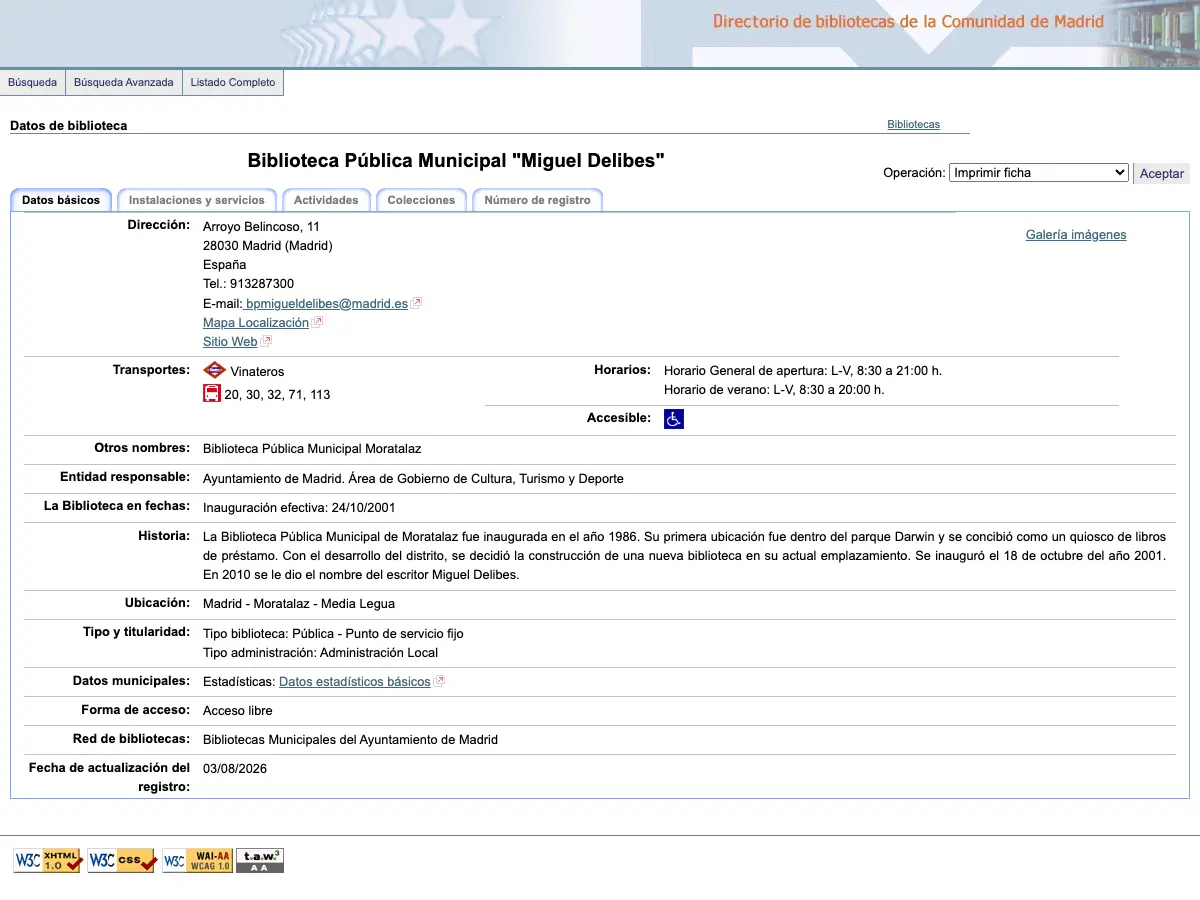Switch to the Actividades tab
Viewport: 1200px width, 900px height.
point(326,200)
